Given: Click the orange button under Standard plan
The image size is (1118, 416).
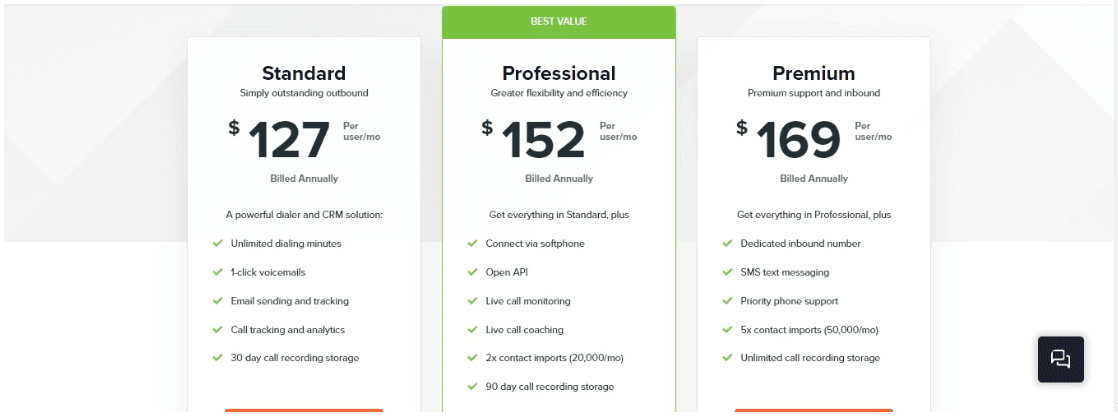Looking at the screenshot, I should (304, 412).
